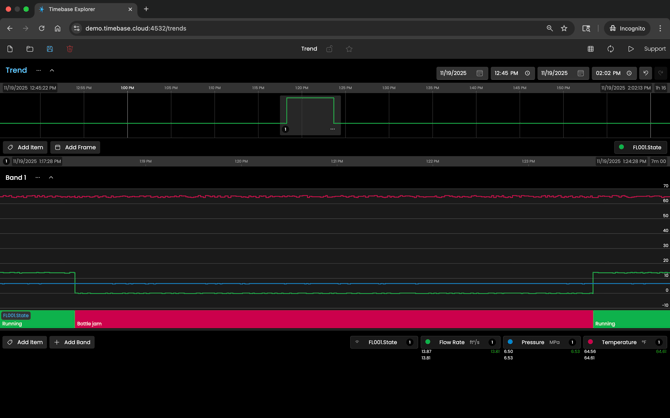Open trend using the folder icon
670x418 pixels.
coord(29,49)
